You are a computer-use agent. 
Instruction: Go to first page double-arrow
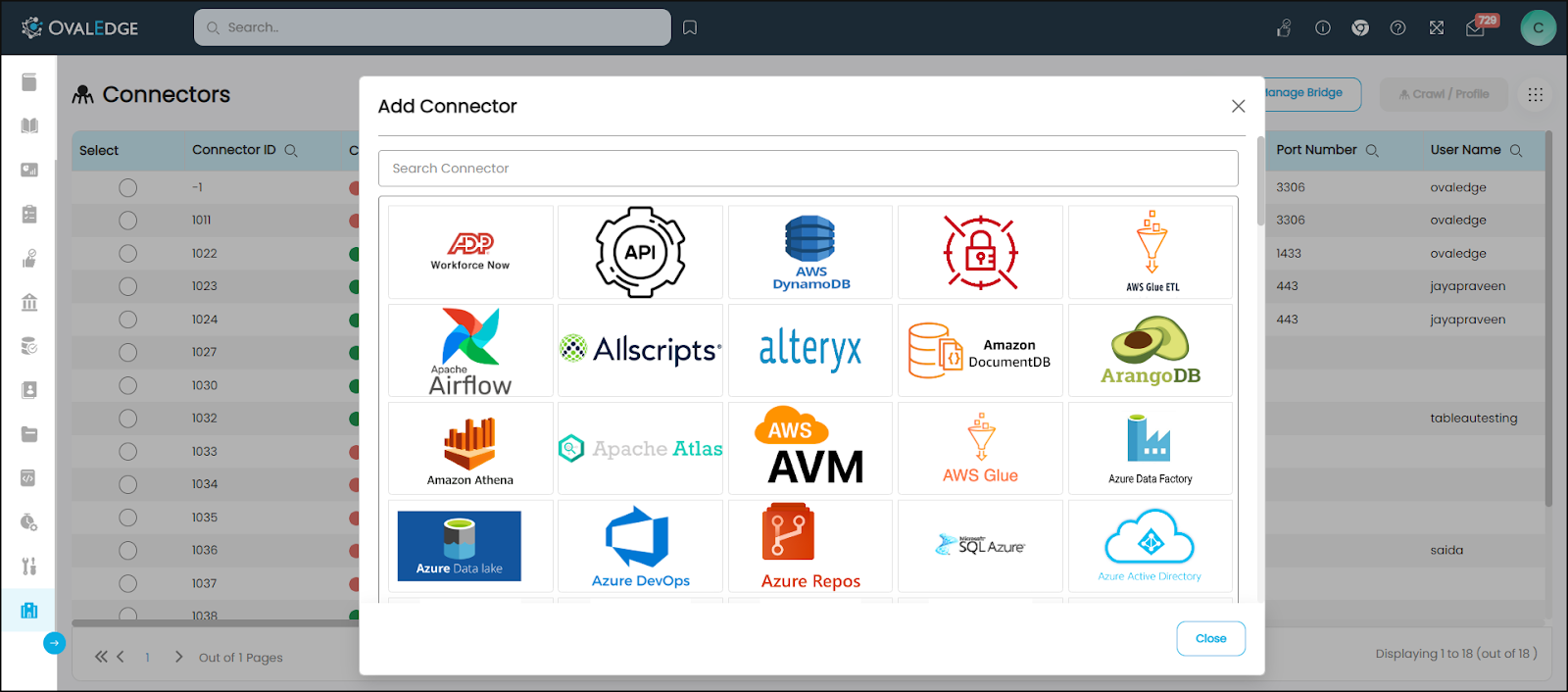coord(101,657)
